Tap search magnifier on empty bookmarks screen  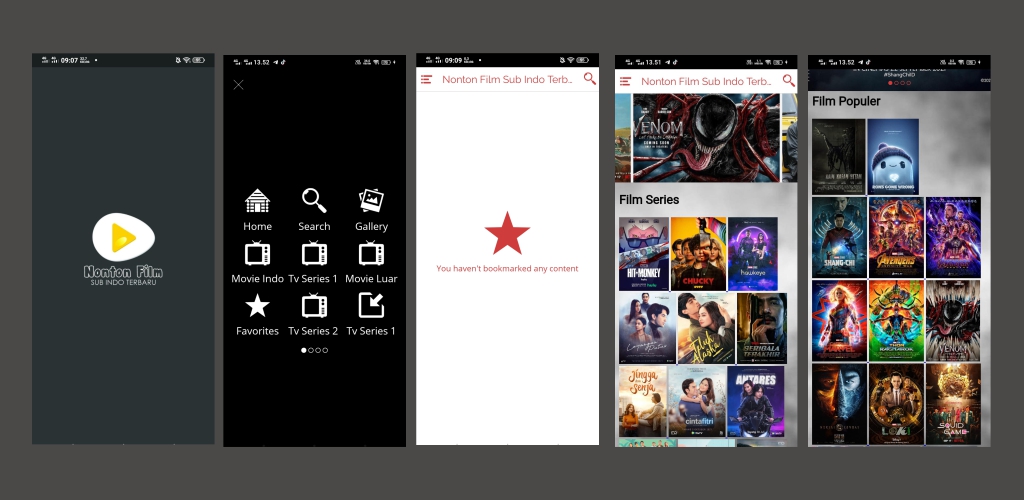point(590,79)
